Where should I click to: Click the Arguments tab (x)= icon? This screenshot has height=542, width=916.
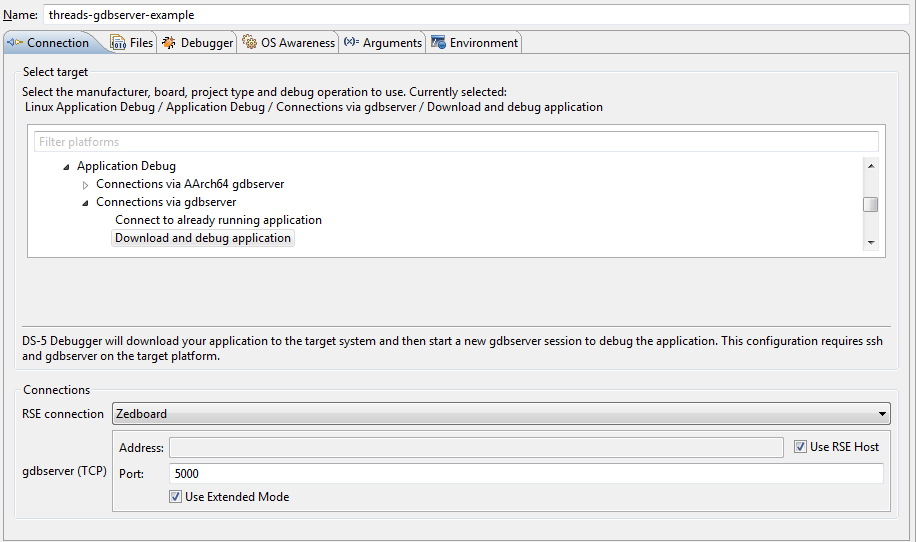coord(351,43)
